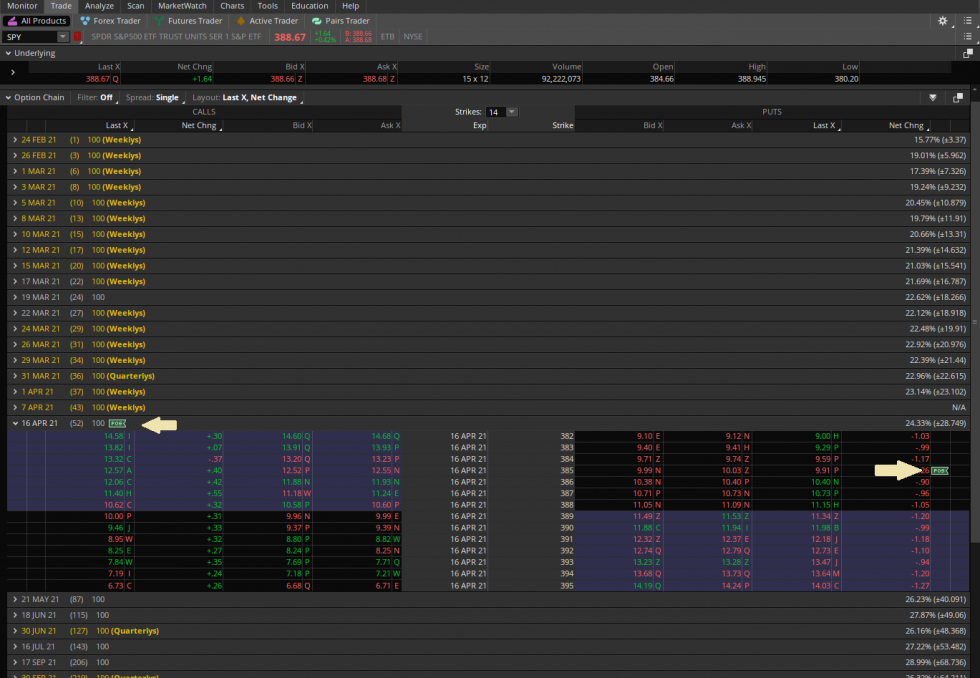Viewport: 980px width, 678px height.
Task: Collapse the Underlying section
Action: [8, 53]
